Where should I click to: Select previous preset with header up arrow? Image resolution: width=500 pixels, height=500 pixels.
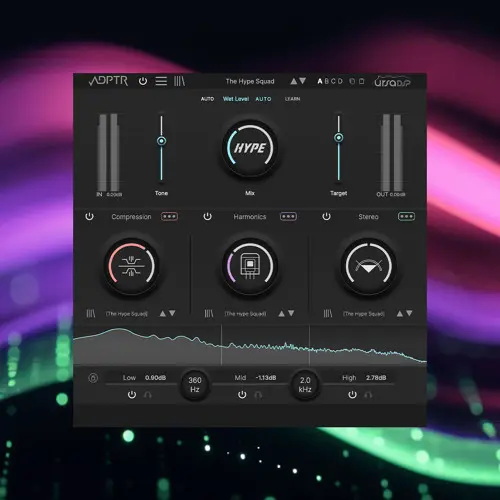point(294,81)
